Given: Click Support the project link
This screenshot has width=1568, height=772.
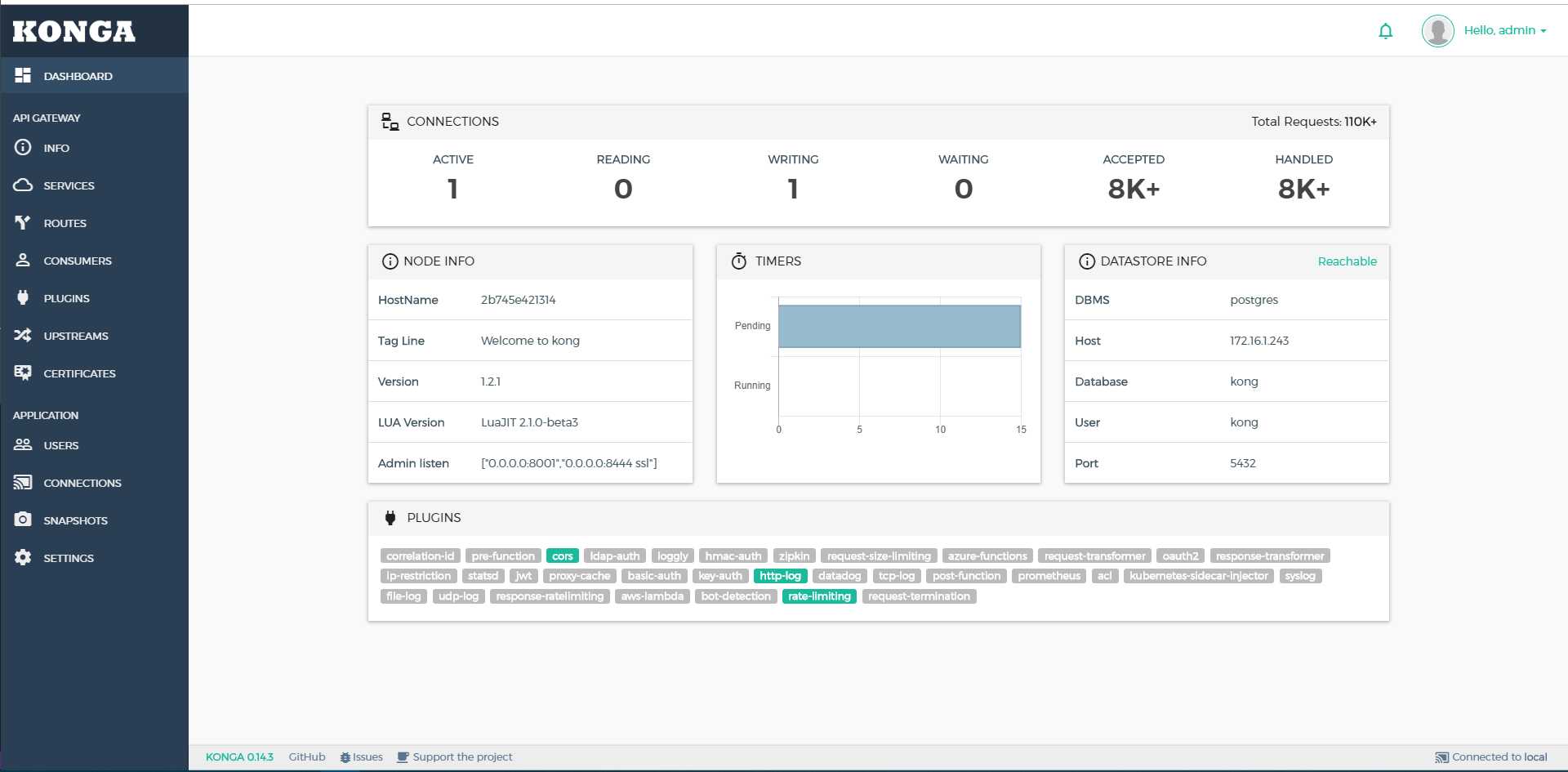Looking at the screenshot, I should pos(462,757).
